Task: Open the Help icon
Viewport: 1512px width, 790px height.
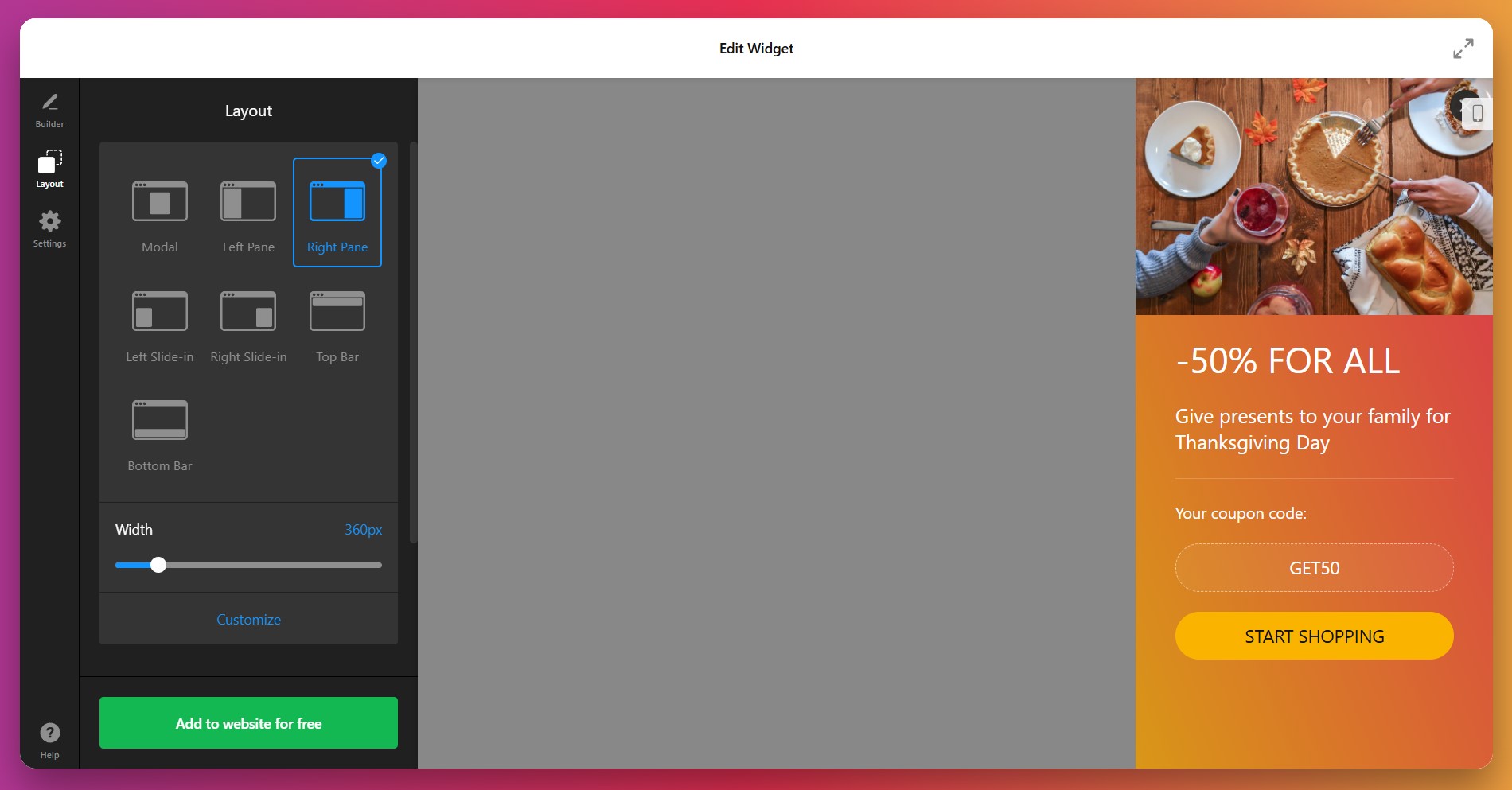Action: click(49, 732)
